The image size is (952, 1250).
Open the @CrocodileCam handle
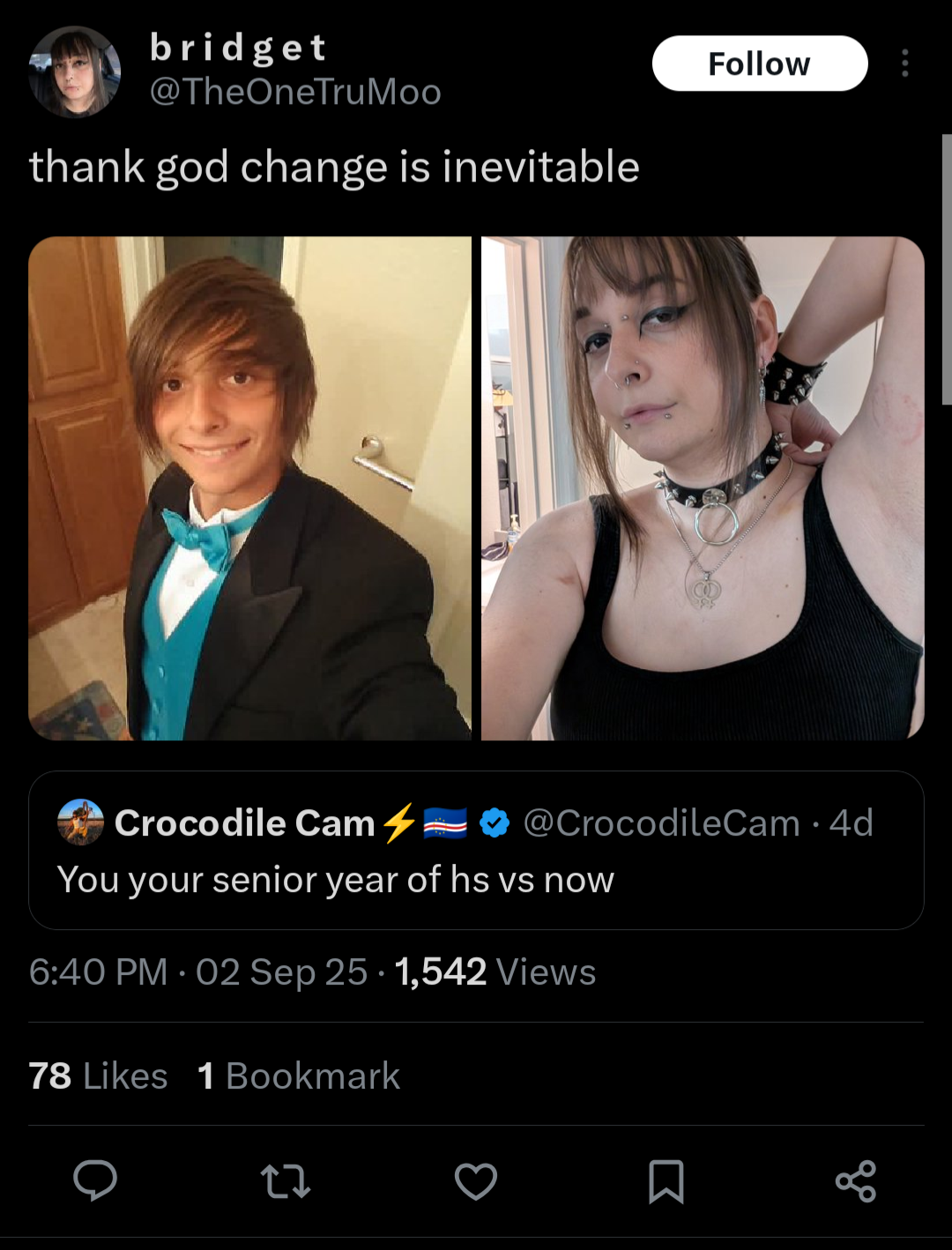point(661,823)
